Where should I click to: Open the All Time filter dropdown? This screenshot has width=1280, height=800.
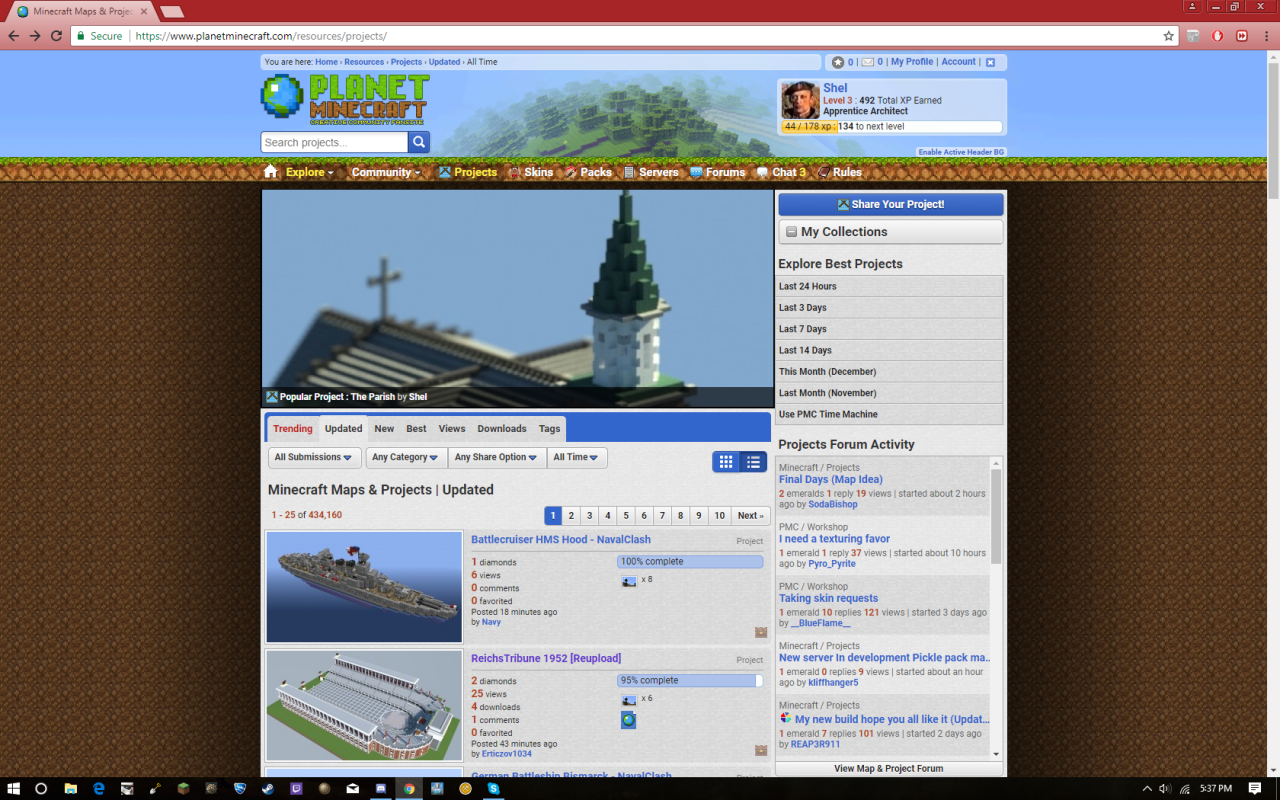pyautogui.click(x=576, y=457)
